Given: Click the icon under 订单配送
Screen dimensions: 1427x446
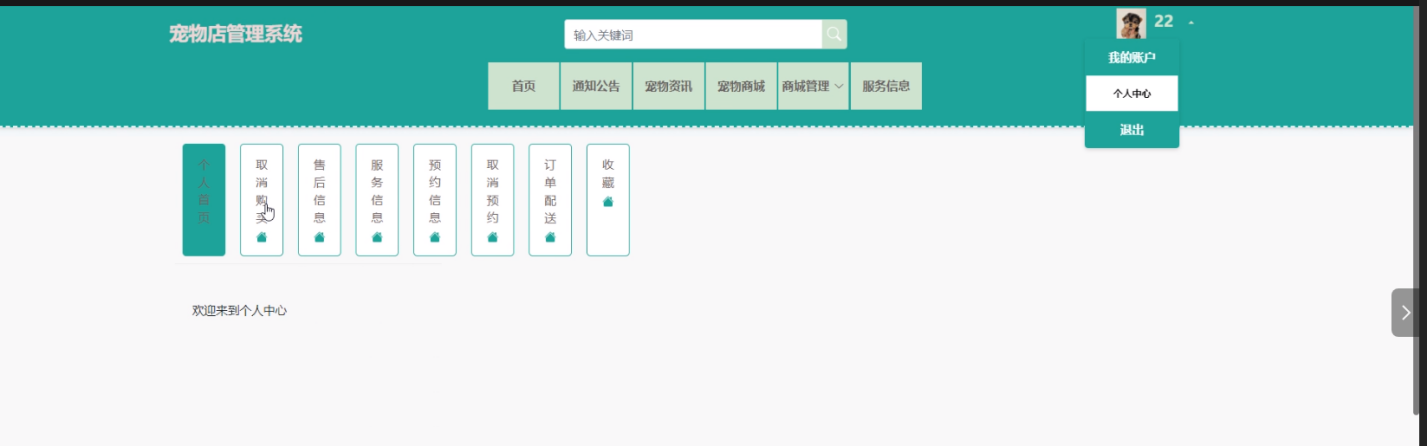Looking at the screenshot, I should coord(550,237).
